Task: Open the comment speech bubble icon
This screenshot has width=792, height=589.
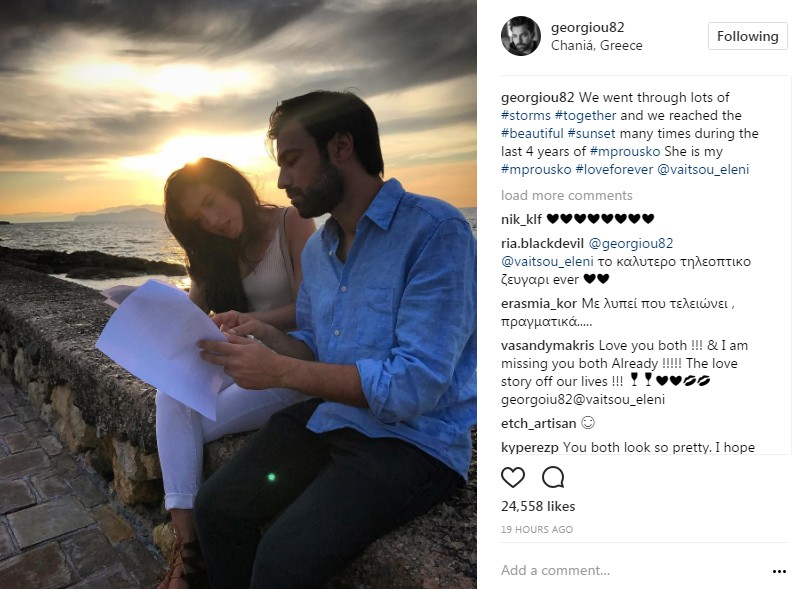Action: click(x=553, y=477)
